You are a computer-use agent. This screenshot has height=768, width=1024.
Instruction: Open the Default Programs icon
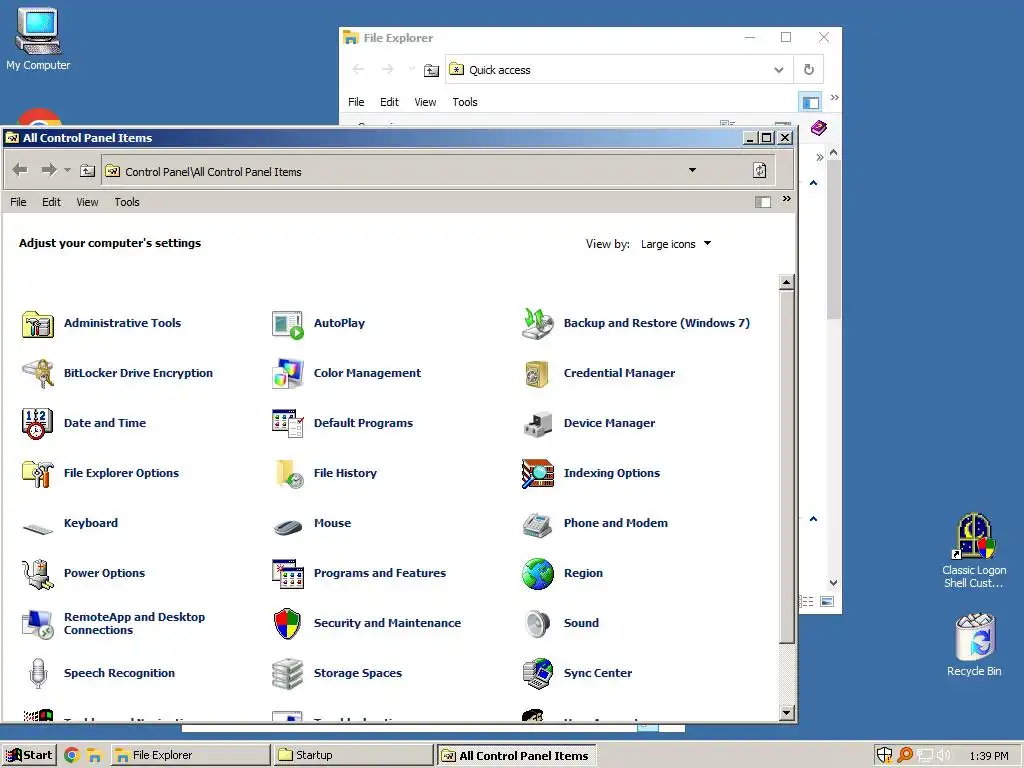(287, 424)
